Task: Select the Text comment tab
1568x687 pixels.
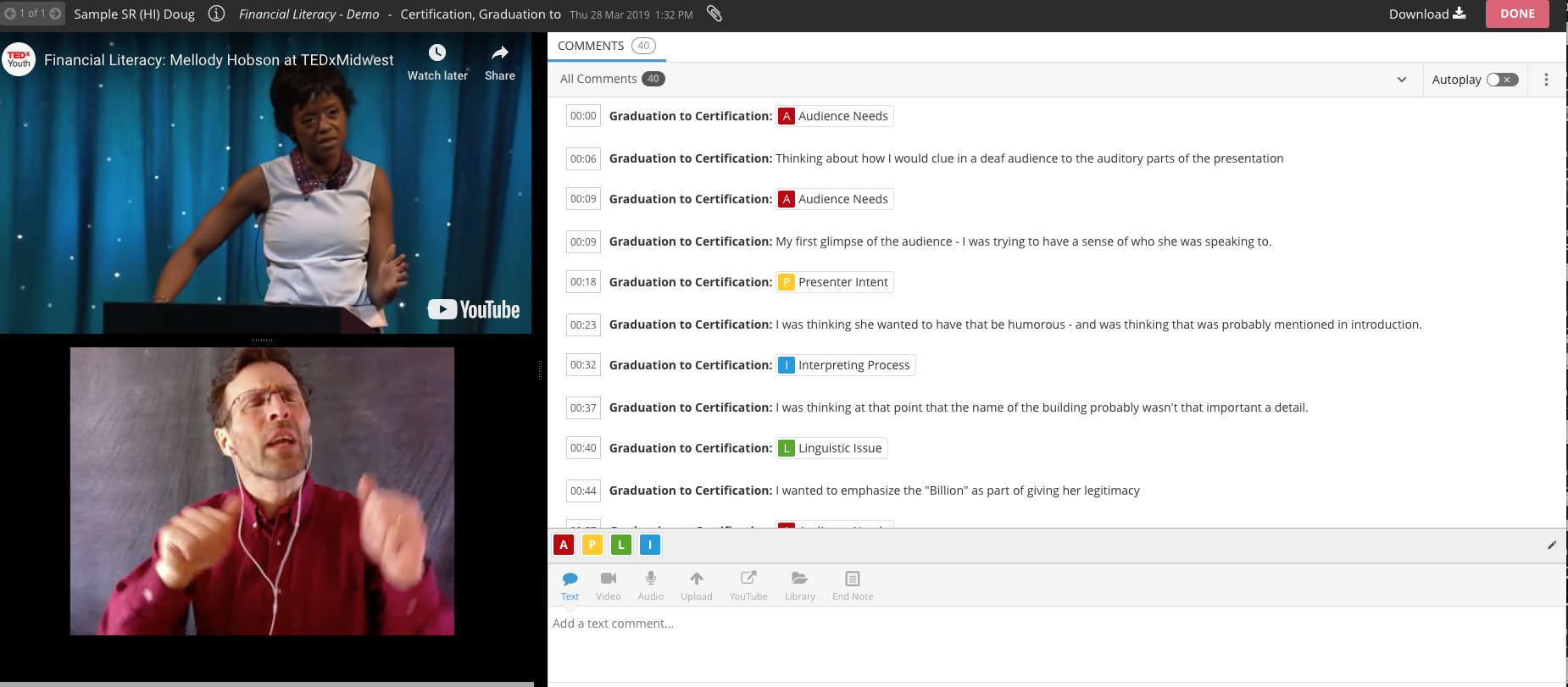Action: pos(570,585)
